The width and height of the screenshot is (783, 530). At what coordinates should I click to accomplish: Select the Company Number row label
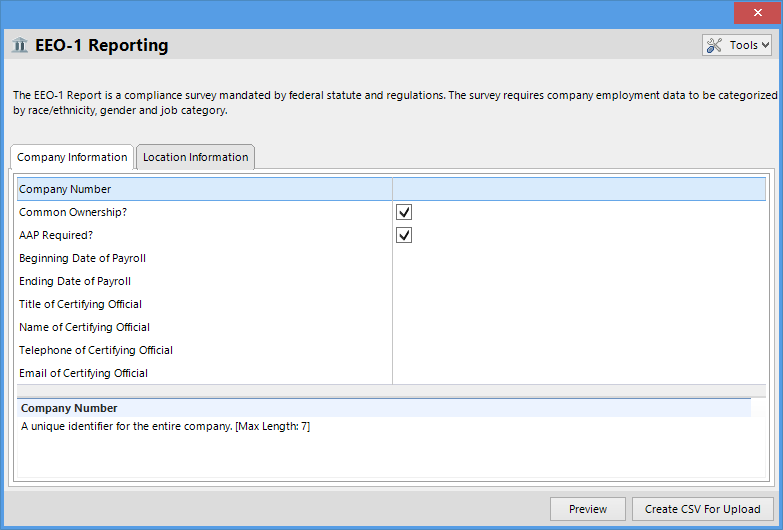[x=66, y=189]
